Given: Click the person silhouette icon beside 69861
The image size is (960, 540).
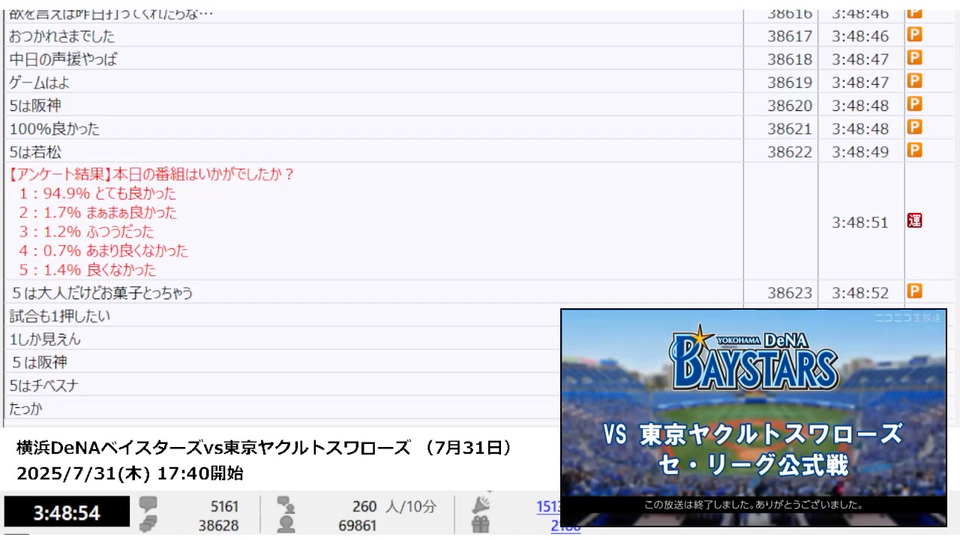Looking at the screenshot, I should click(x=286, y=524).
